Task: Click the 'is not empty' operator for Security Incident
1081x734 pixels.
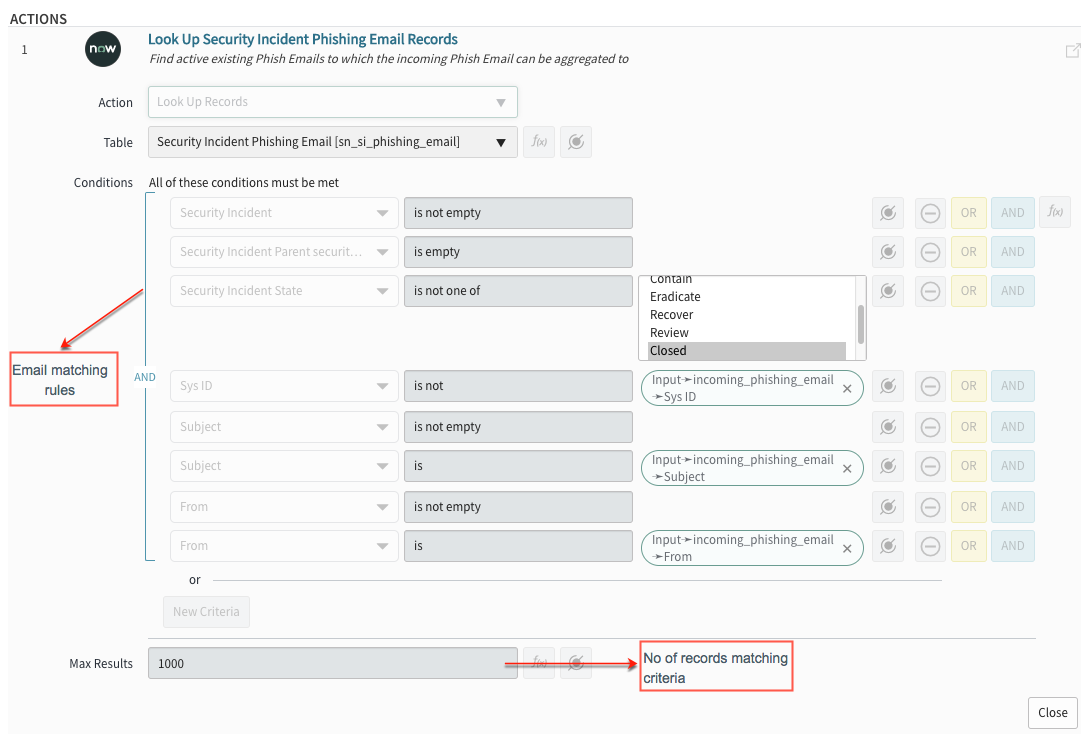Action: tap(518, 213)
